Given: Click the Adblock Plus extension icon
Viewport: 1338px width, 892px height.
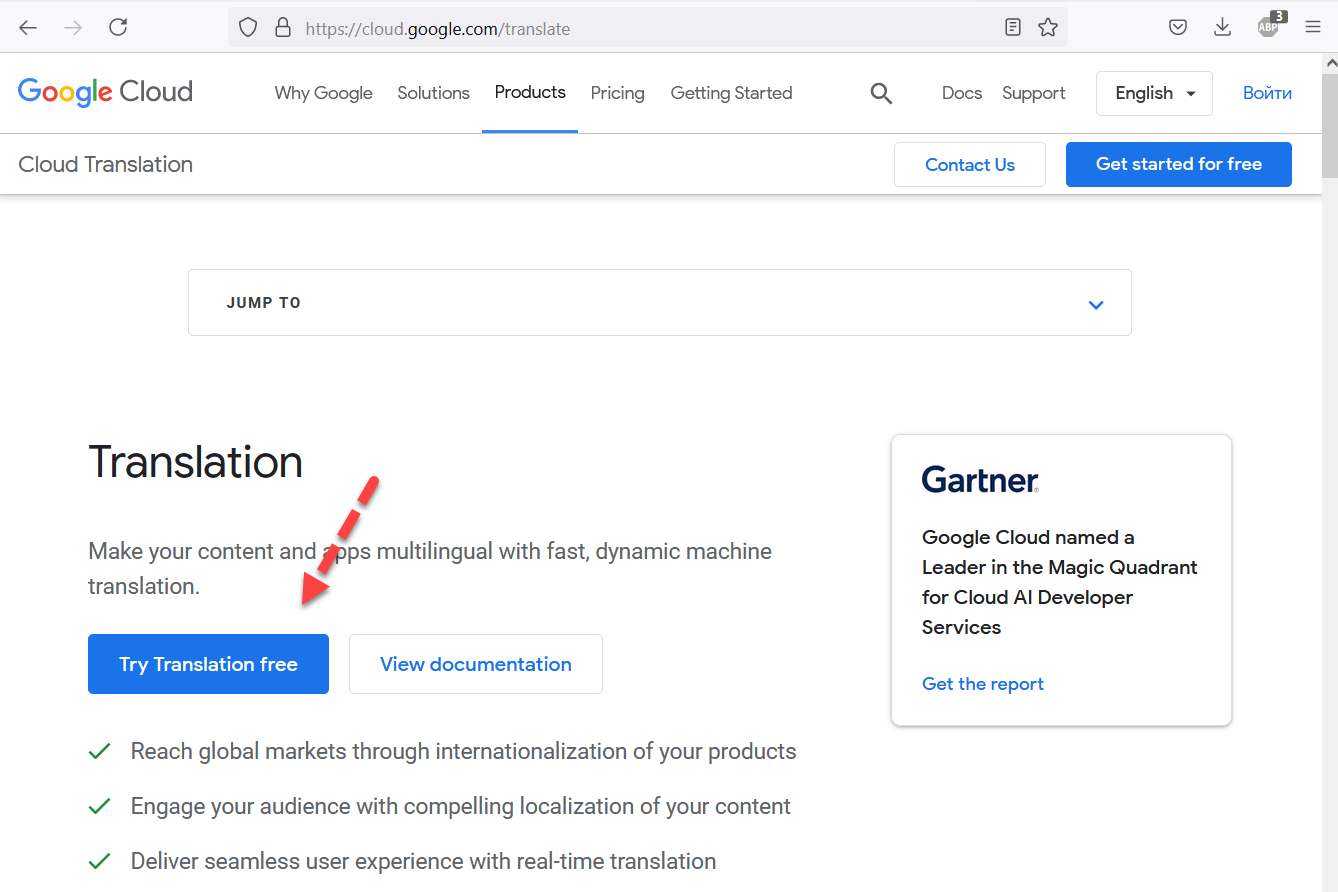Looking at the screenshot, I should [x=1269, y=27].
